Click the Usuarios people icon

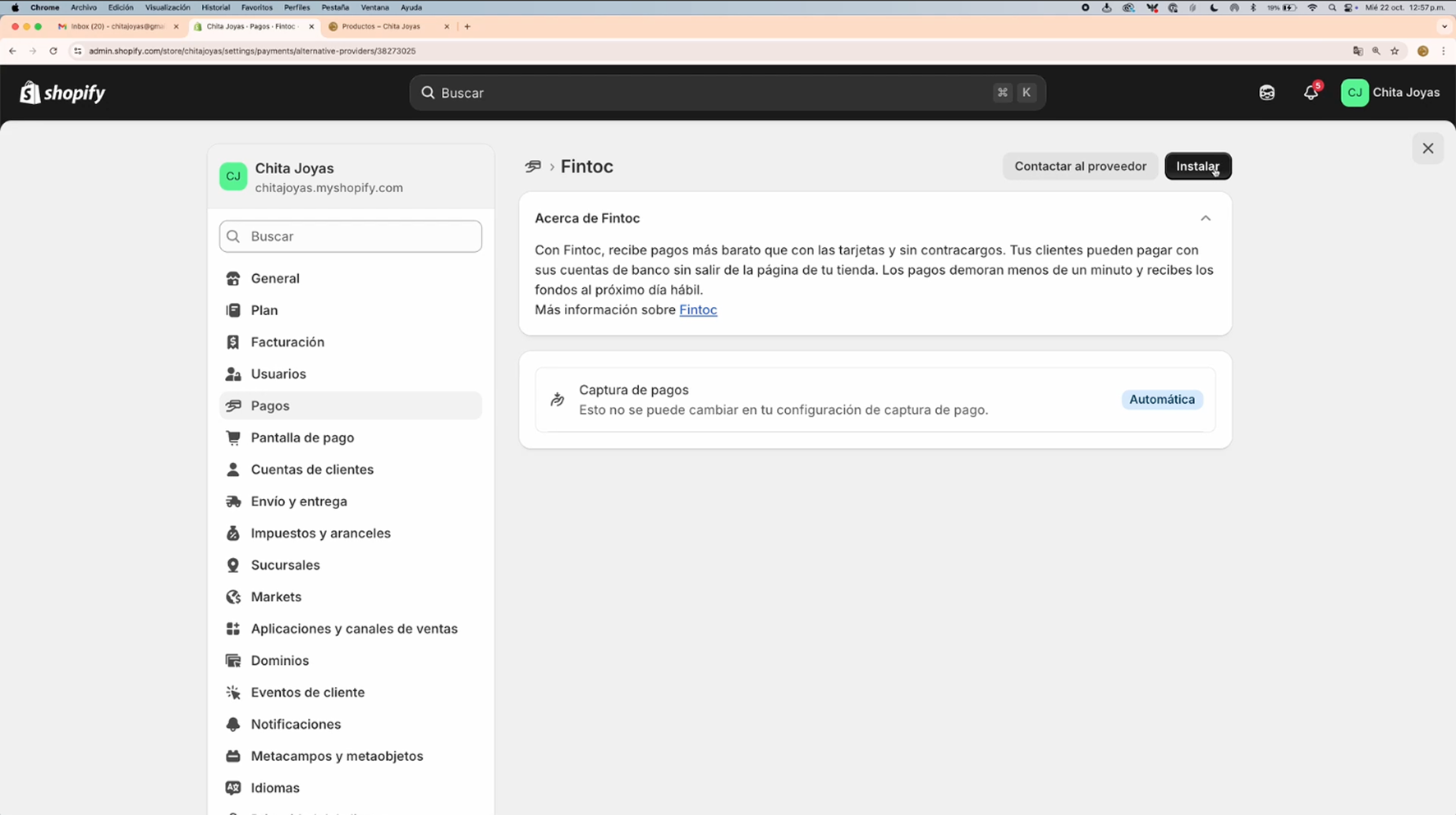click(x=233, y=374)
